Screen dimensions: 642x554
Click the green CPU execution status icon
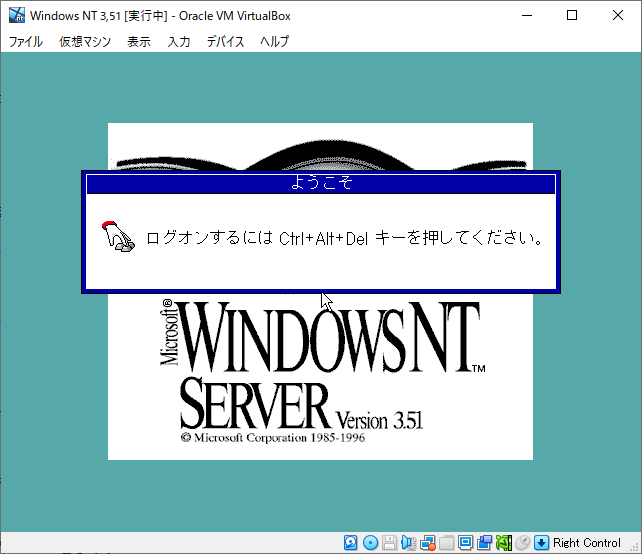click(504, 543)
